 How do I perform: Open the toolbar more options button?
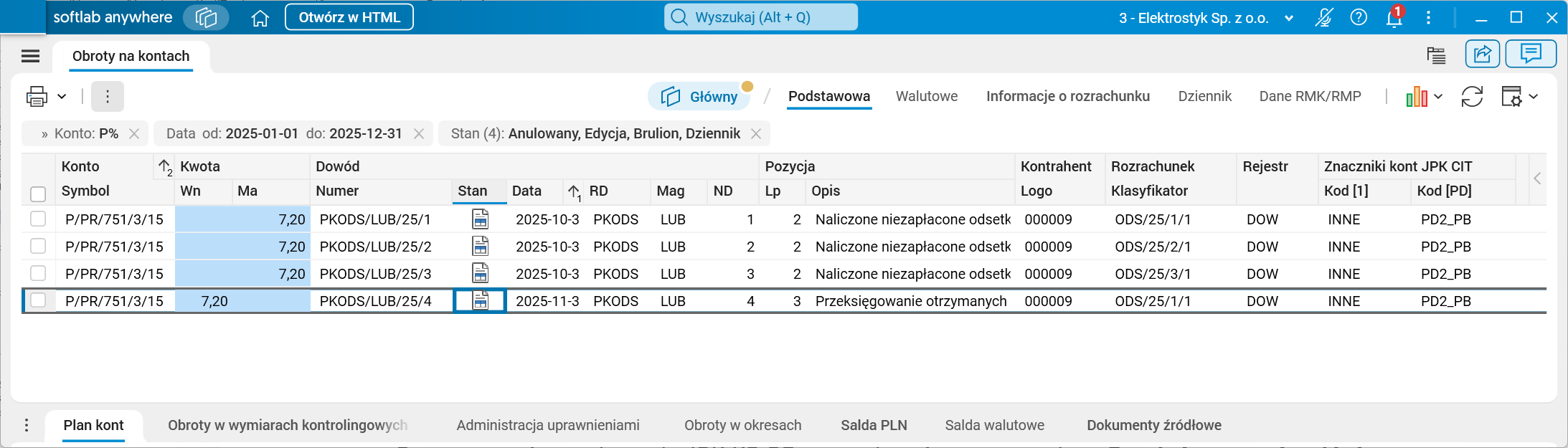tap(108, 96)
